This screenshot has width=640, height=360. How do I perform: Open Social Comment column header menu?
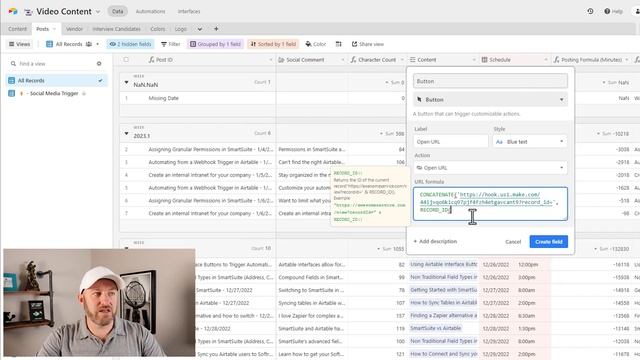pos(311,60)
